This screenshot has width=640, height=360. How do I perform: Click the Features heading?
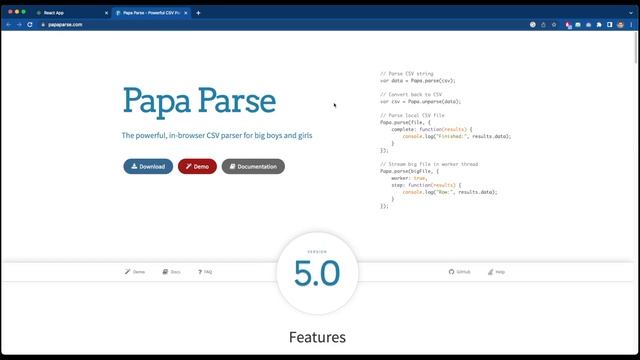[317, 337]
